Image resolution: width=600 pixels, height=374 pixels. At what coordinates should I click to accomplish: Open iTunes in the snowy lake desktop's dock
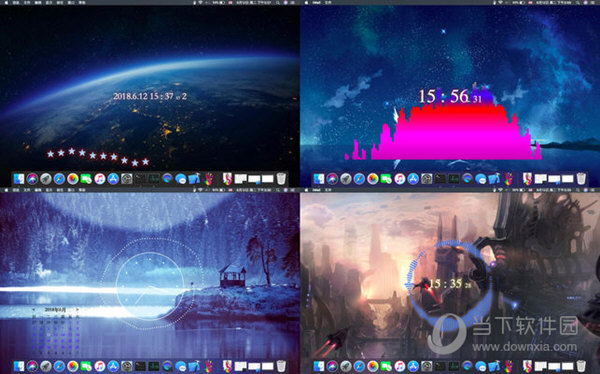click(x=99, y=366)
